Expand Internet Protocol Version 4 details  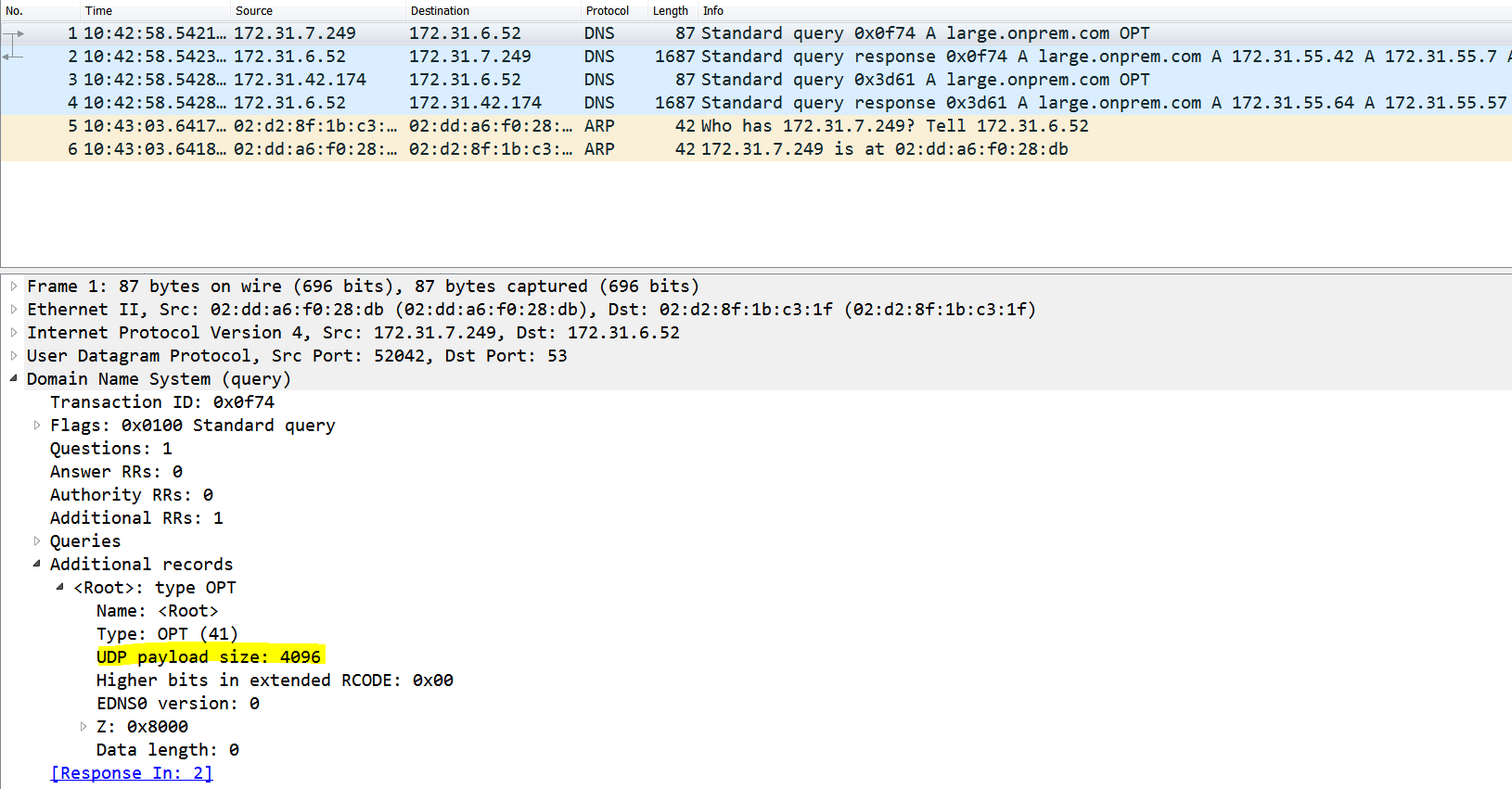pos(14,333)
